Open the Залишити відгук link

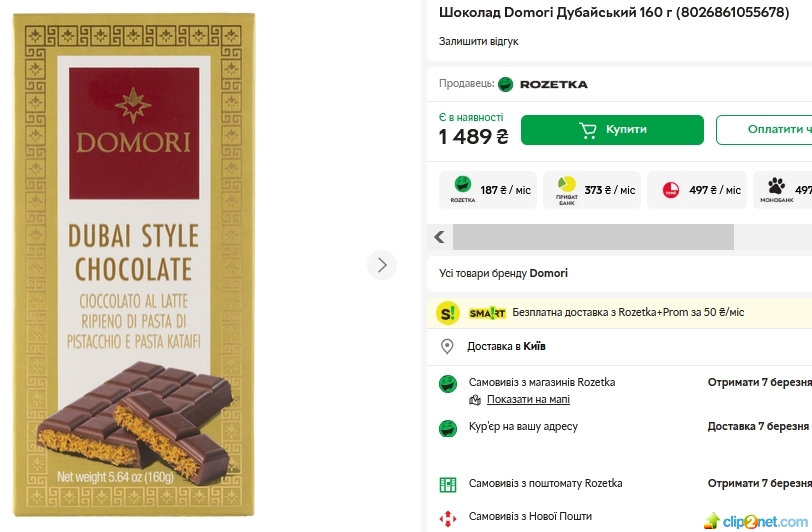(478, 41)
